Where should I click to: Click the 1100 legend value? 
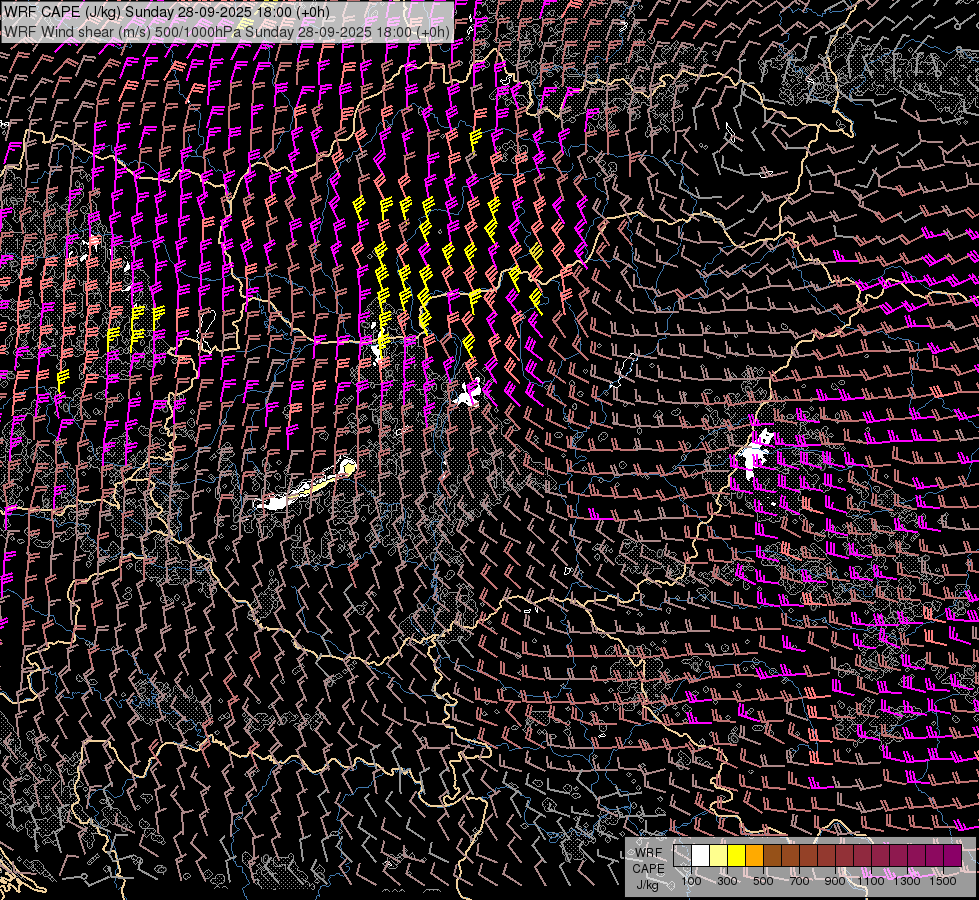871,881
